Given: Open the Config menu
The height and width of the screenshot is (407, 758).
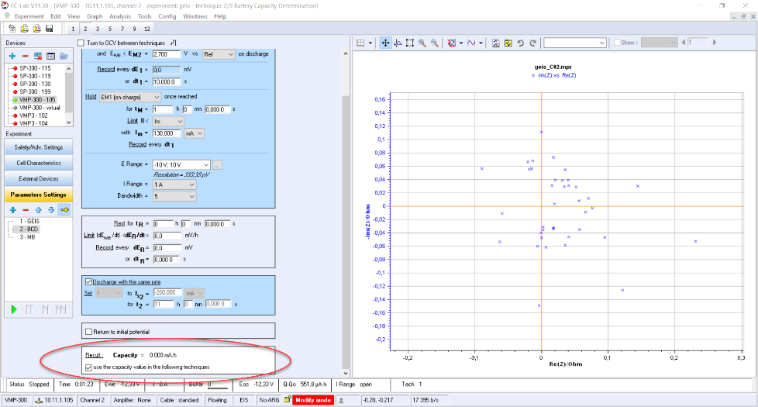Looking at the screenshot, I should (x=167, y=16).
